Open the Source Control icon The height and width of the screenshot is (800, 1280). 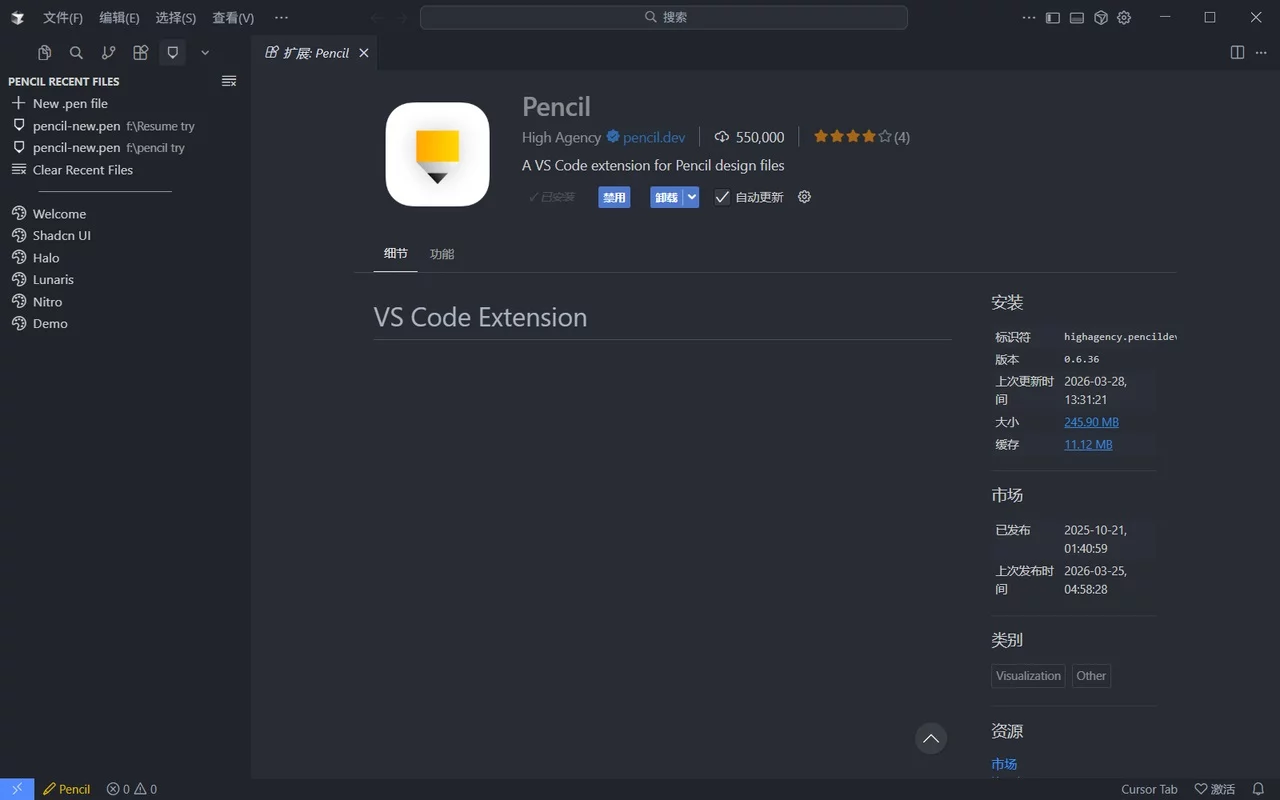pyautogui.click(x=108, y=52)
